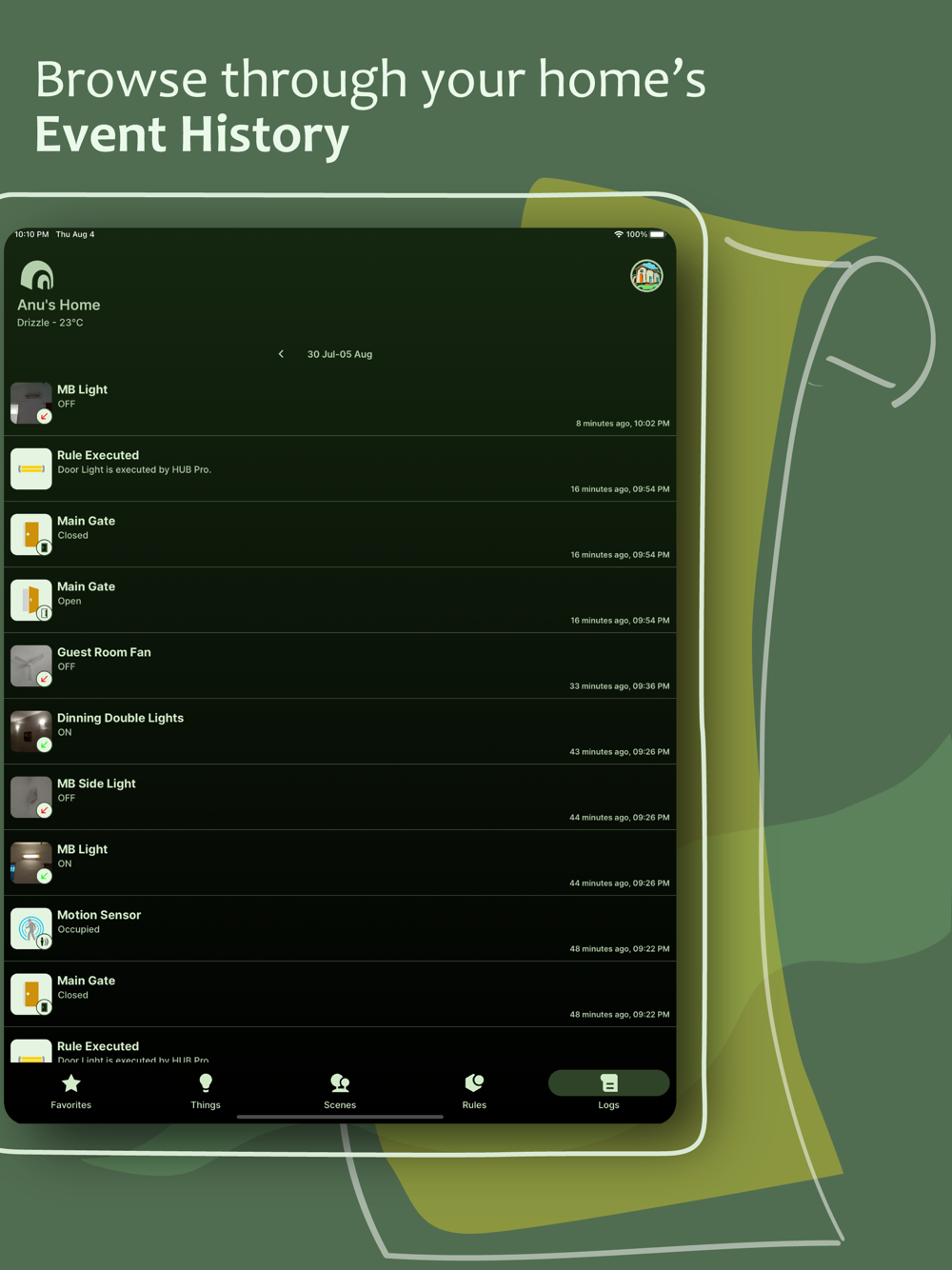Image resolution: width=952 pixels, height=1270 pixels.
Task: Click the 30 Jul-05 Aug date range
Action: point(340,354)
